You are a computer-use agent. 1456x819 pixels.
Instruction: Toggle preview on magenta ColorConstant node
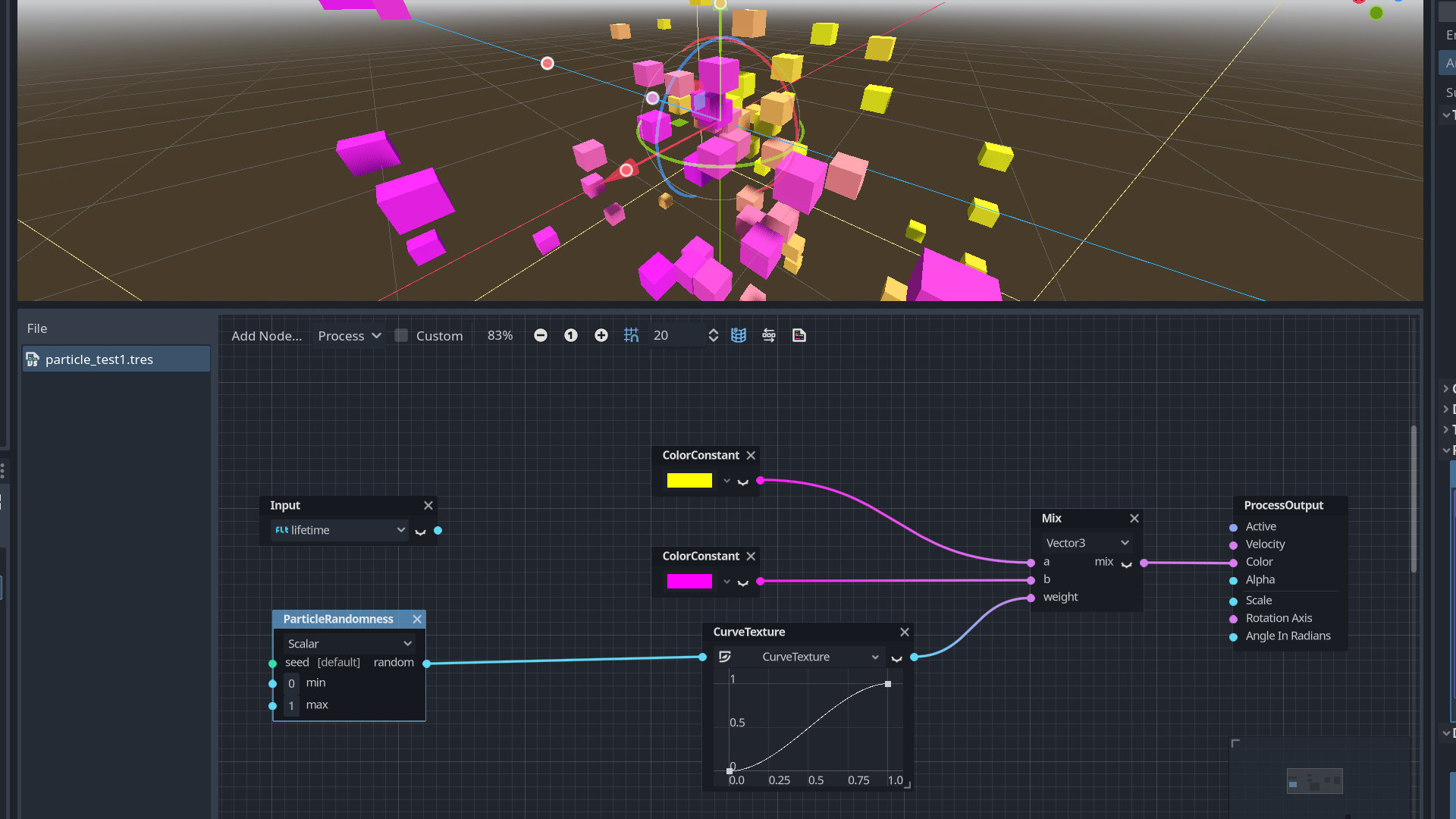coord(743,582)
